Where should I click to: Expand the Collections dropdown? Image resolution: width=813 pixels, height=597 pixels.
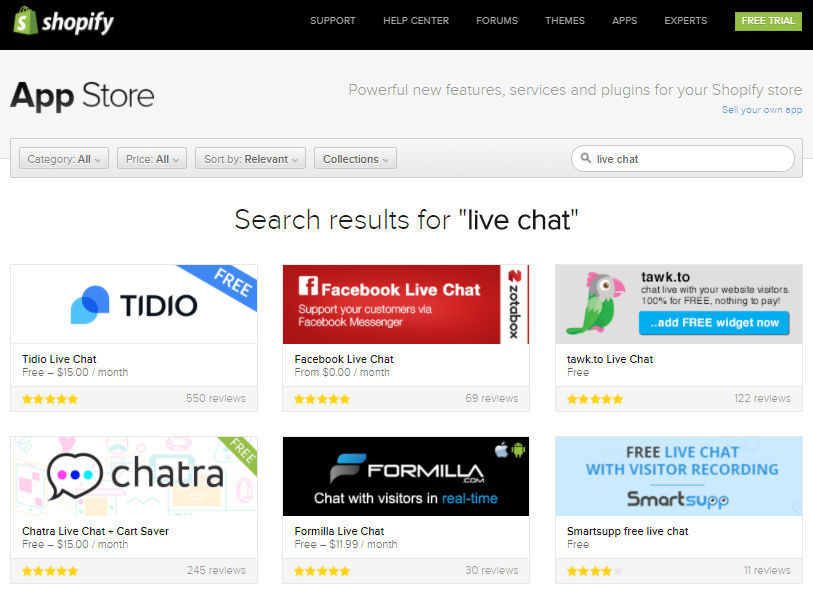[x=355, y=159]
